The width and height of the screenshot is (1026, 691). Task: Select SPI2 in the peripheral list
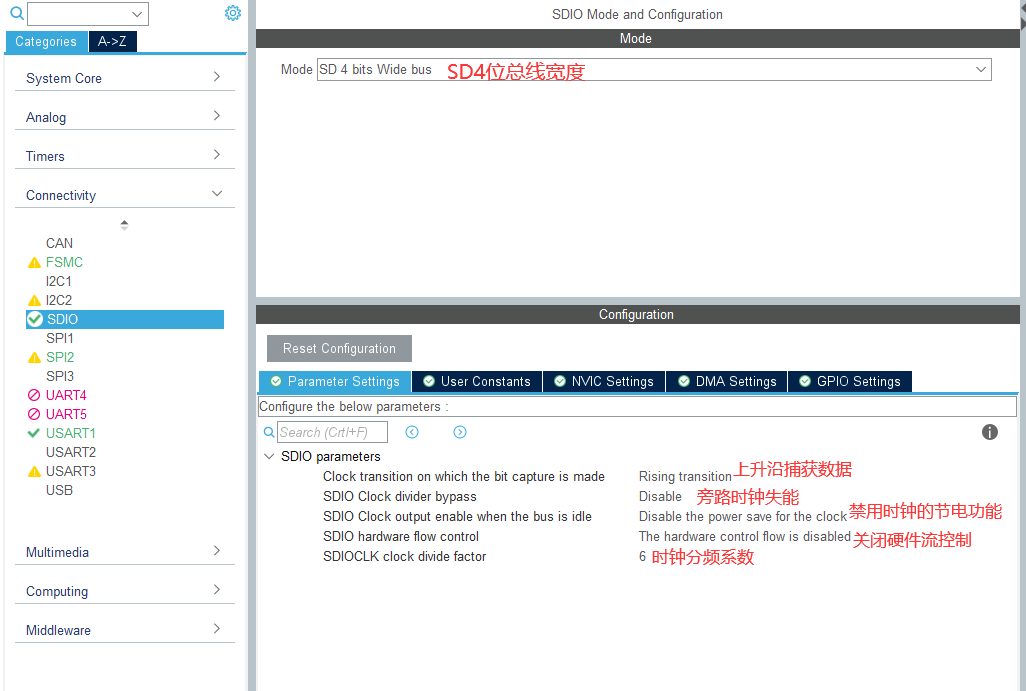click(x=60, y=357)
